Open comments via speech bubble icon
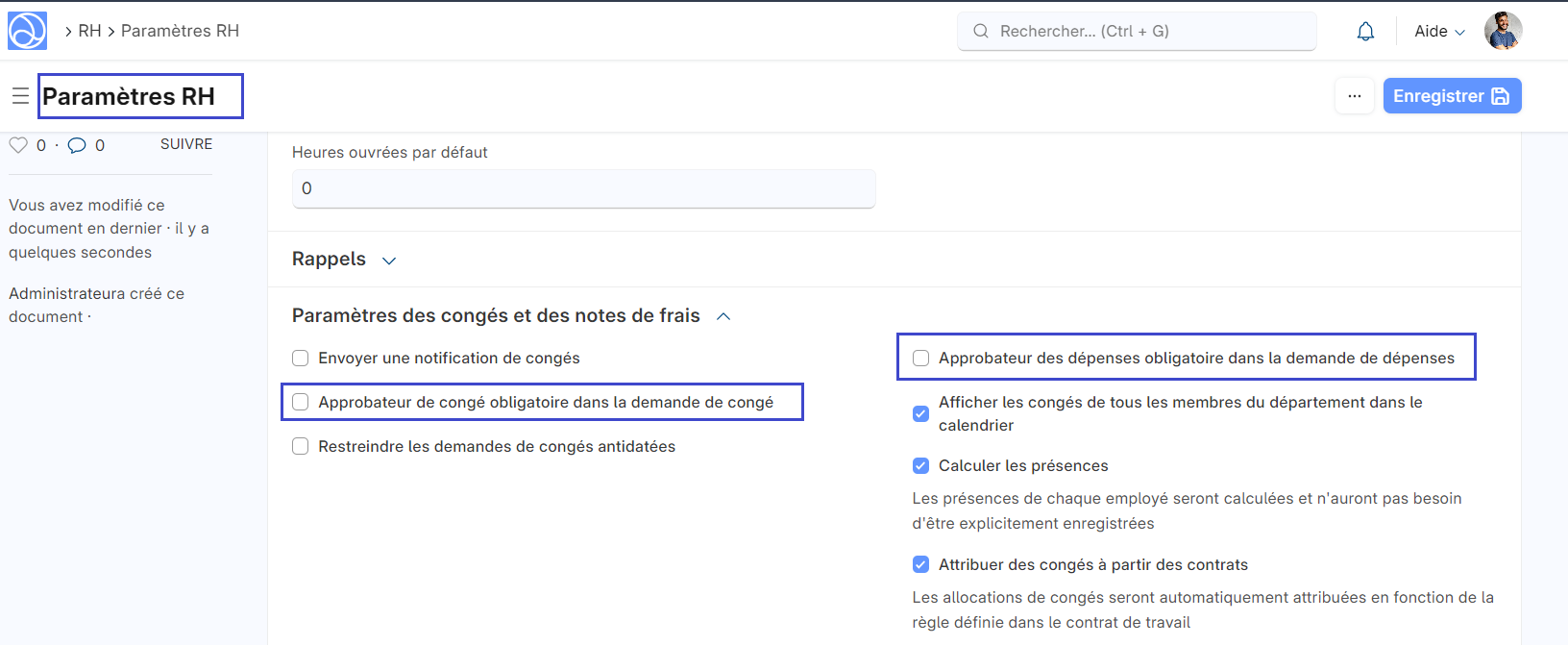Image resolution: width=1568 pixels, height=645 pixels. (x=77, y=145)
